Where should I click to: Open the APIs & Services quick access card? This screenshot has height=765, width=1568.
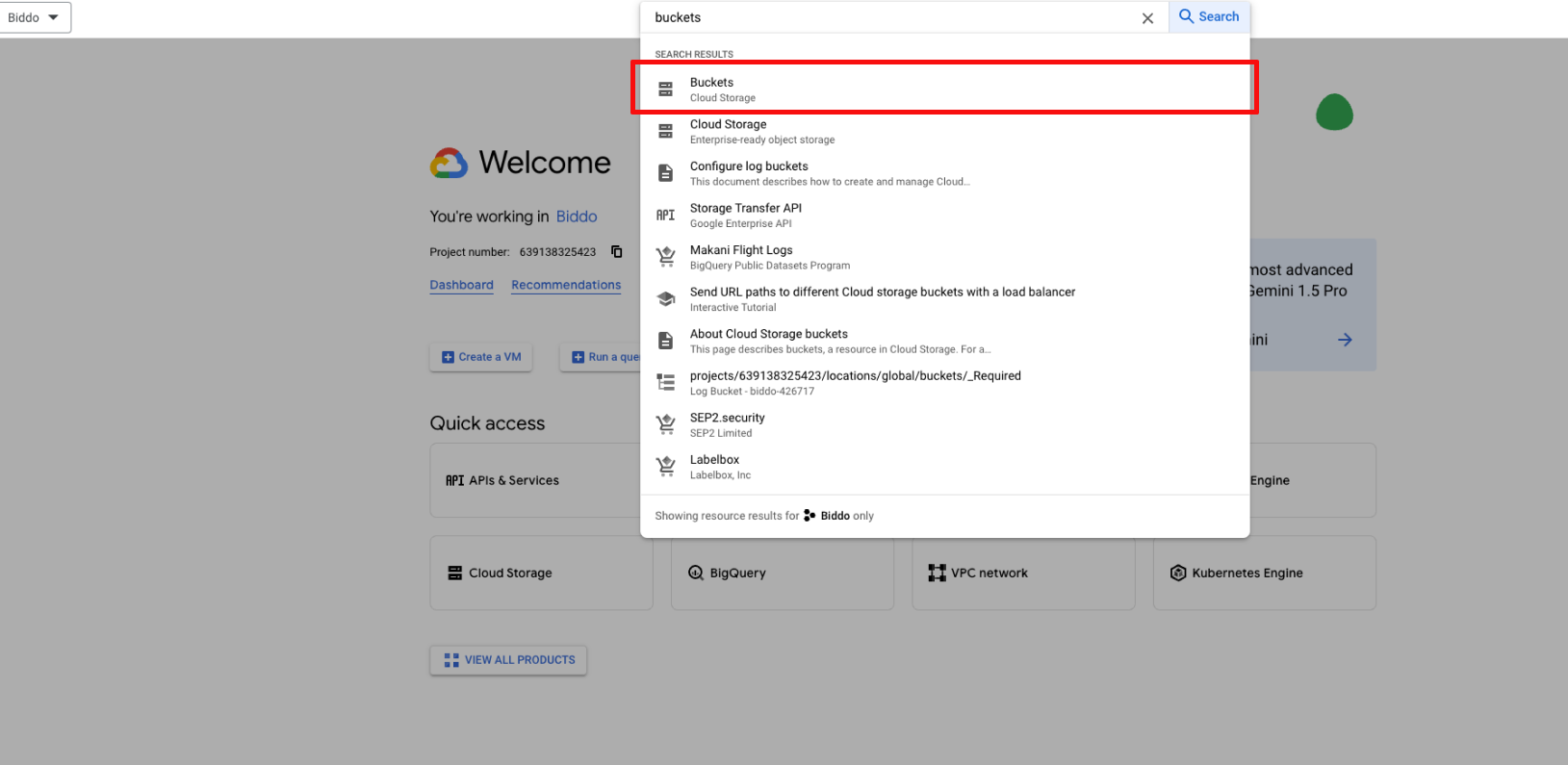(535, 480)
